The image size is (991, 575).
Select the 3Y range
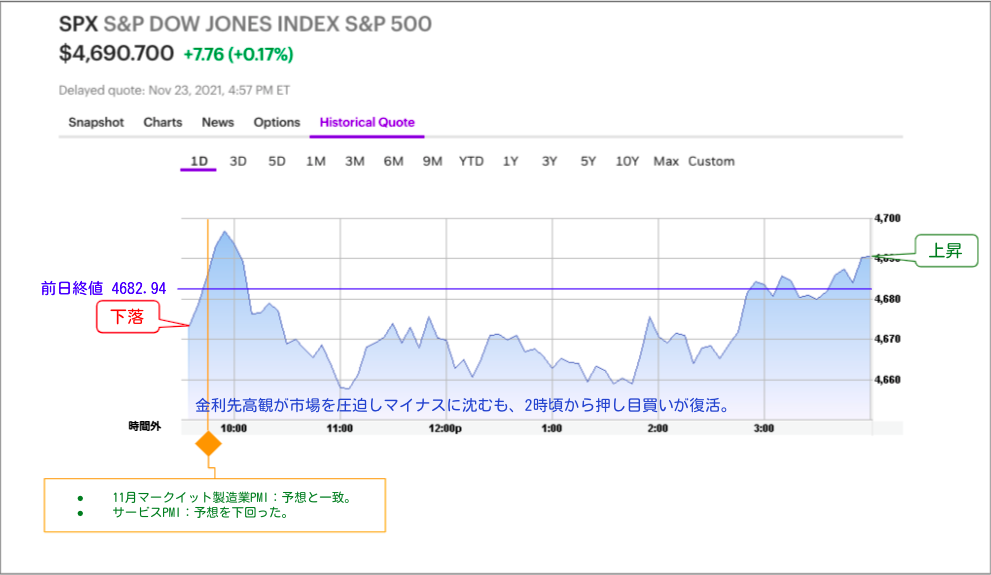[549, 161]
